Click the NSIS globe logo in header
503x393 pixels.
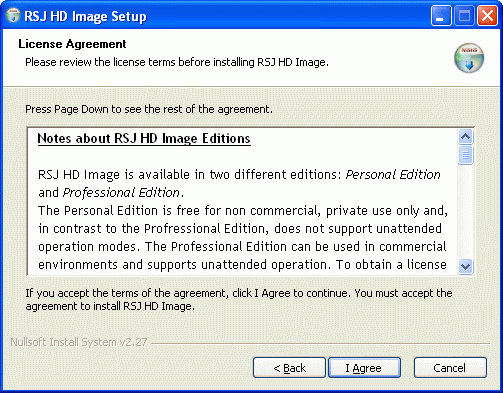469,58
